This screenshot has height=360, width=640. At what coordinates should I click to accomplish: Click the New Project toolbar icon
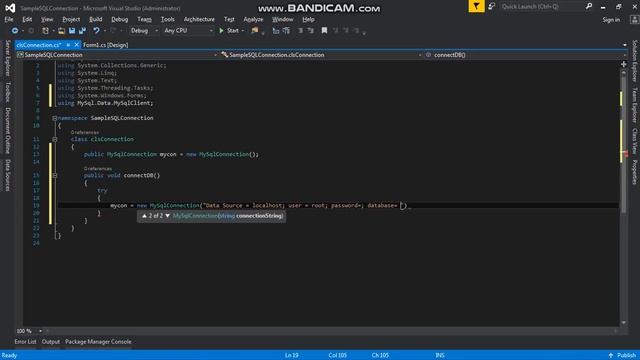pyautogui.click(x=45, y=31)
